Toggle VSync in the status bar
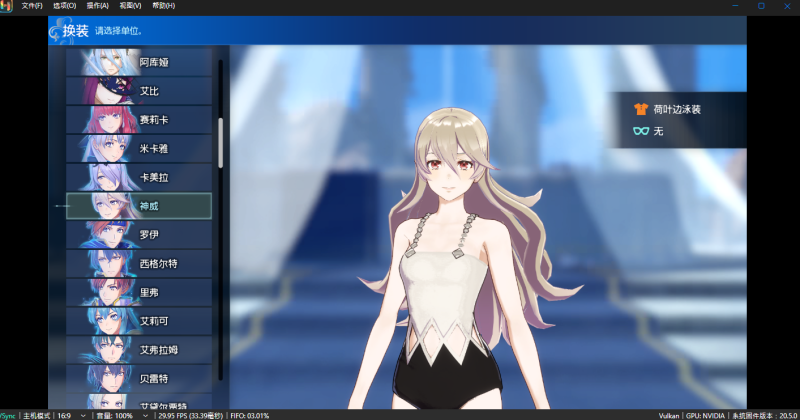This screenshot has width=800, height=420. point(8,416)
